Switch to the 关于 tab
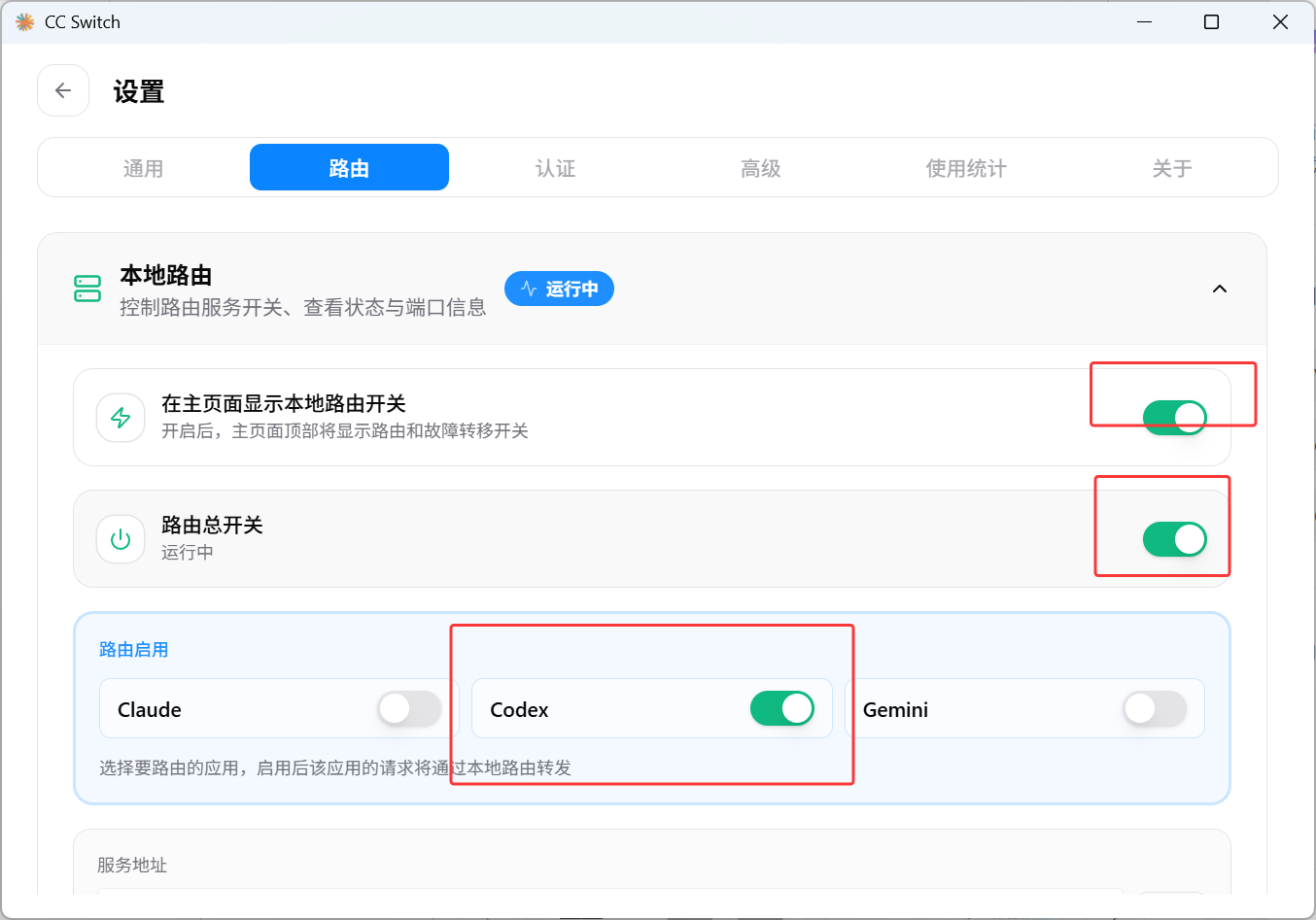The height and width of the screenshot is (920, 1316). tap(1172, 168)
